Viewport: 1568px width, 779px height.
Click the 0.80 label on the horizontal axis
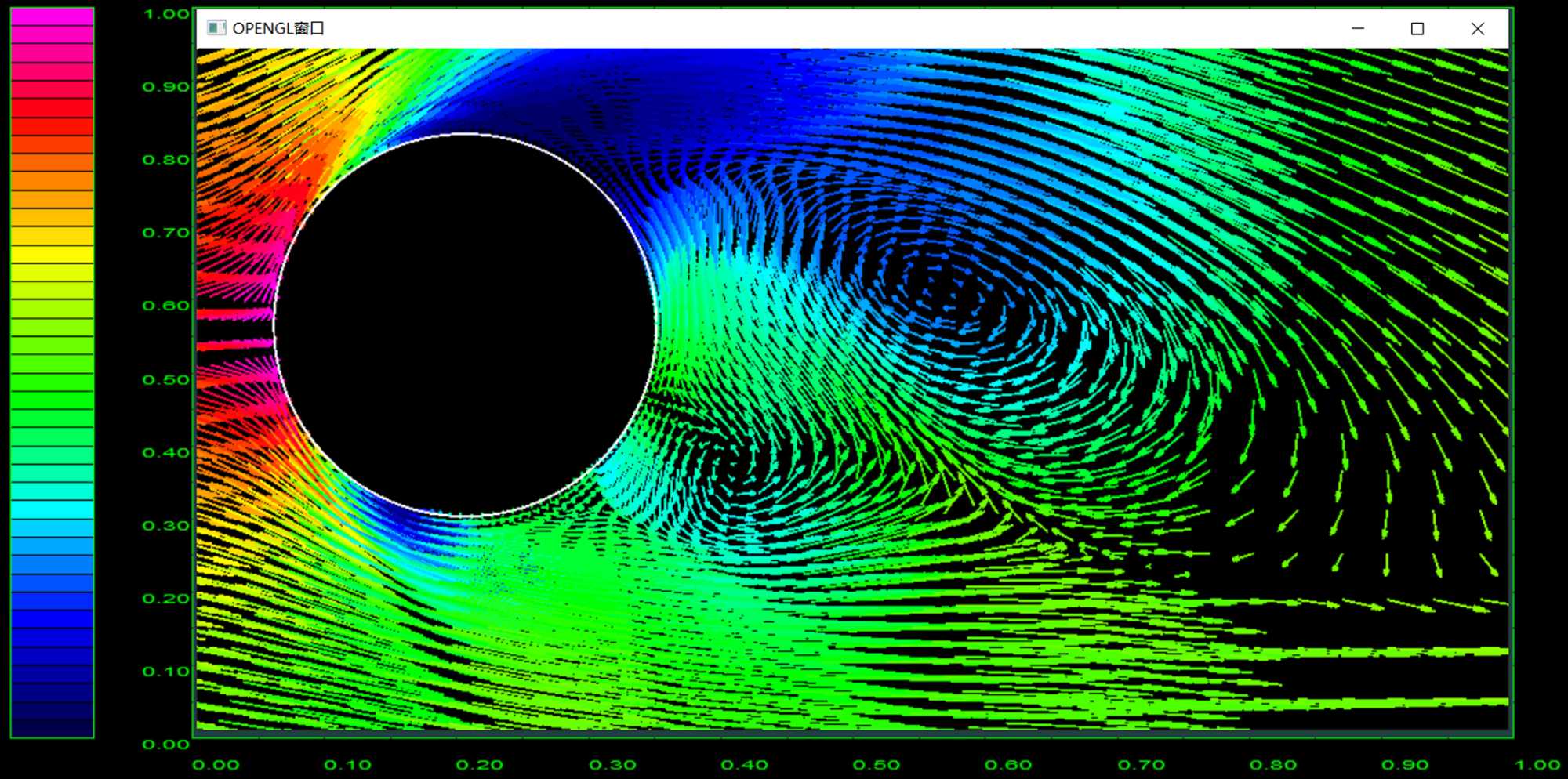click(1272, 765)
